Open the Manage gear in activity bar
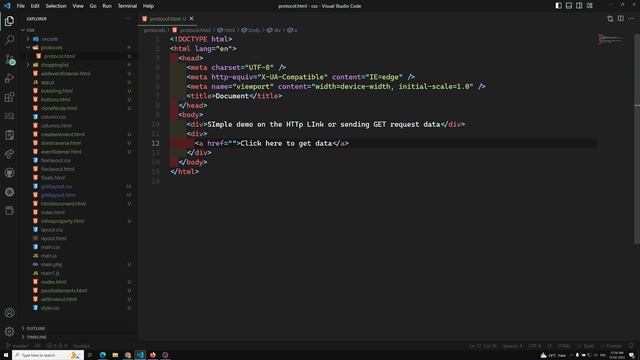The height and width of the screenshot is (360, 640). click(9, 331)
